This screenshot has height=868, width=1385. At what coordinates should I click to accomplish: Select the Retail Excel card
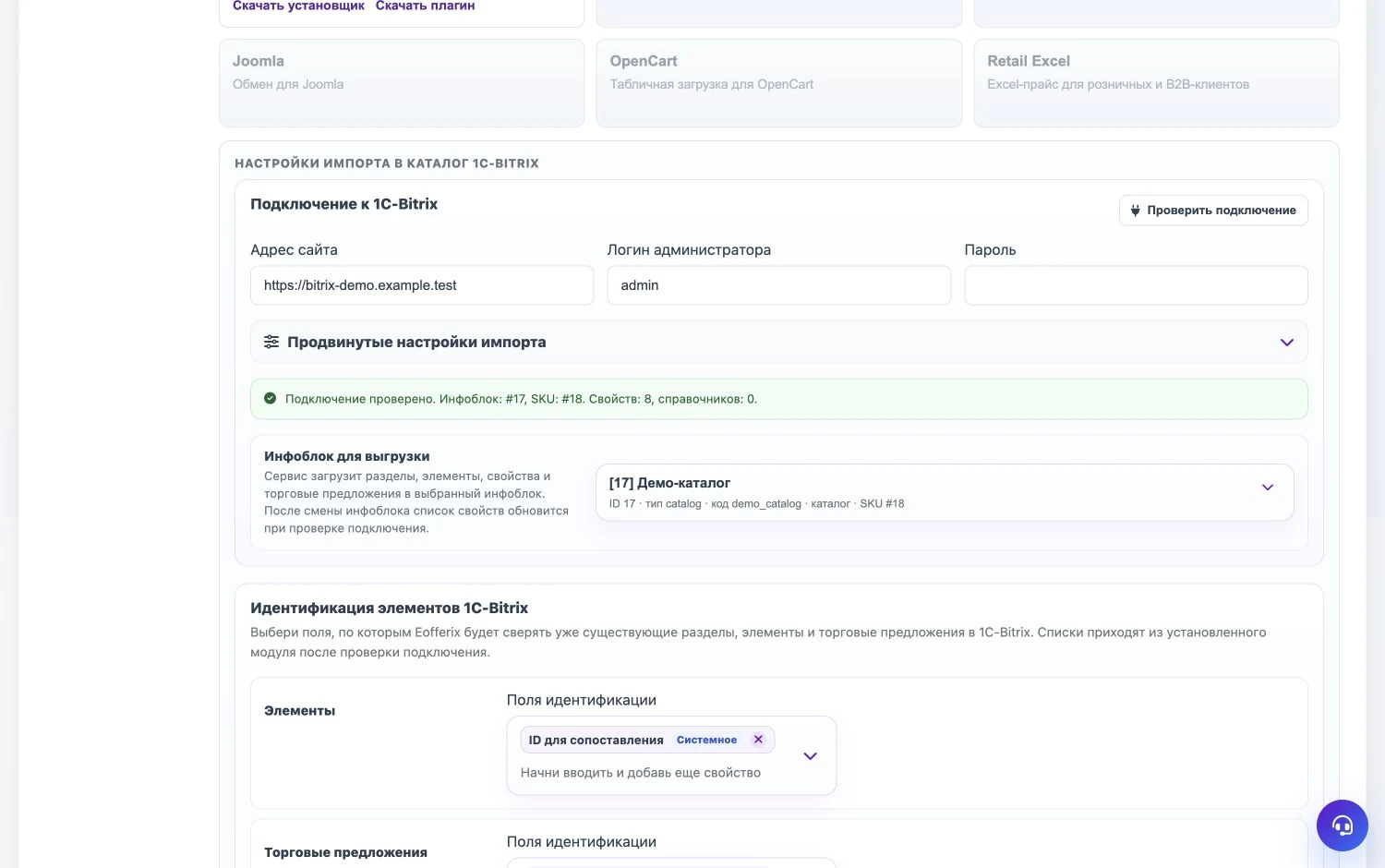click(x=1156, y=83)
